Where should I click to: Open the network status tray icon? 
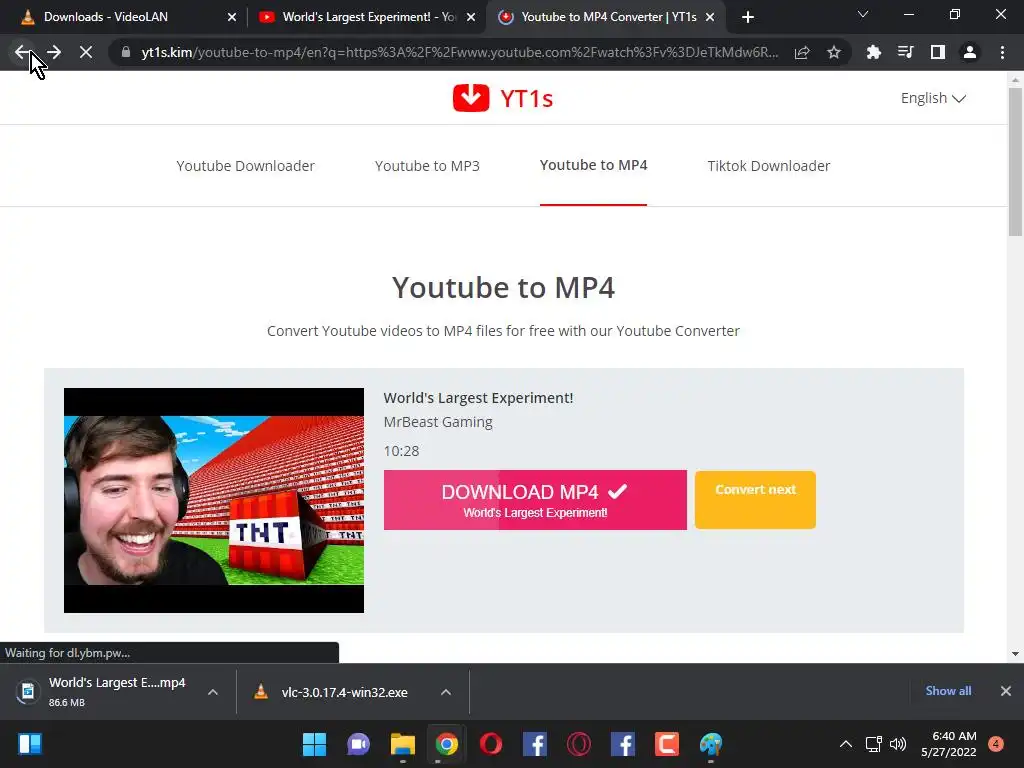873,744
